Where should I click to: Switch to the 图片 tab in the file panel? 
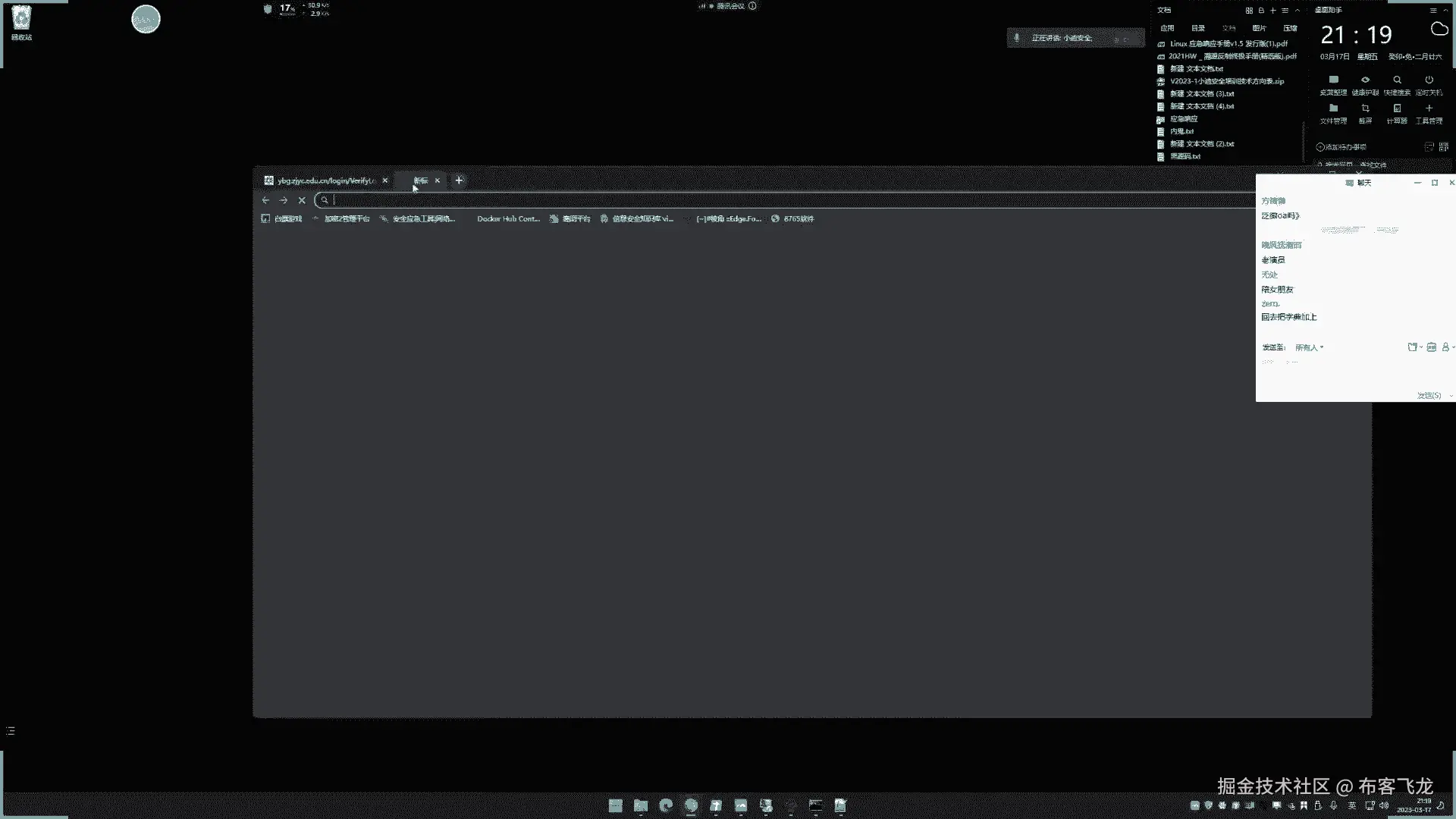1259,28
